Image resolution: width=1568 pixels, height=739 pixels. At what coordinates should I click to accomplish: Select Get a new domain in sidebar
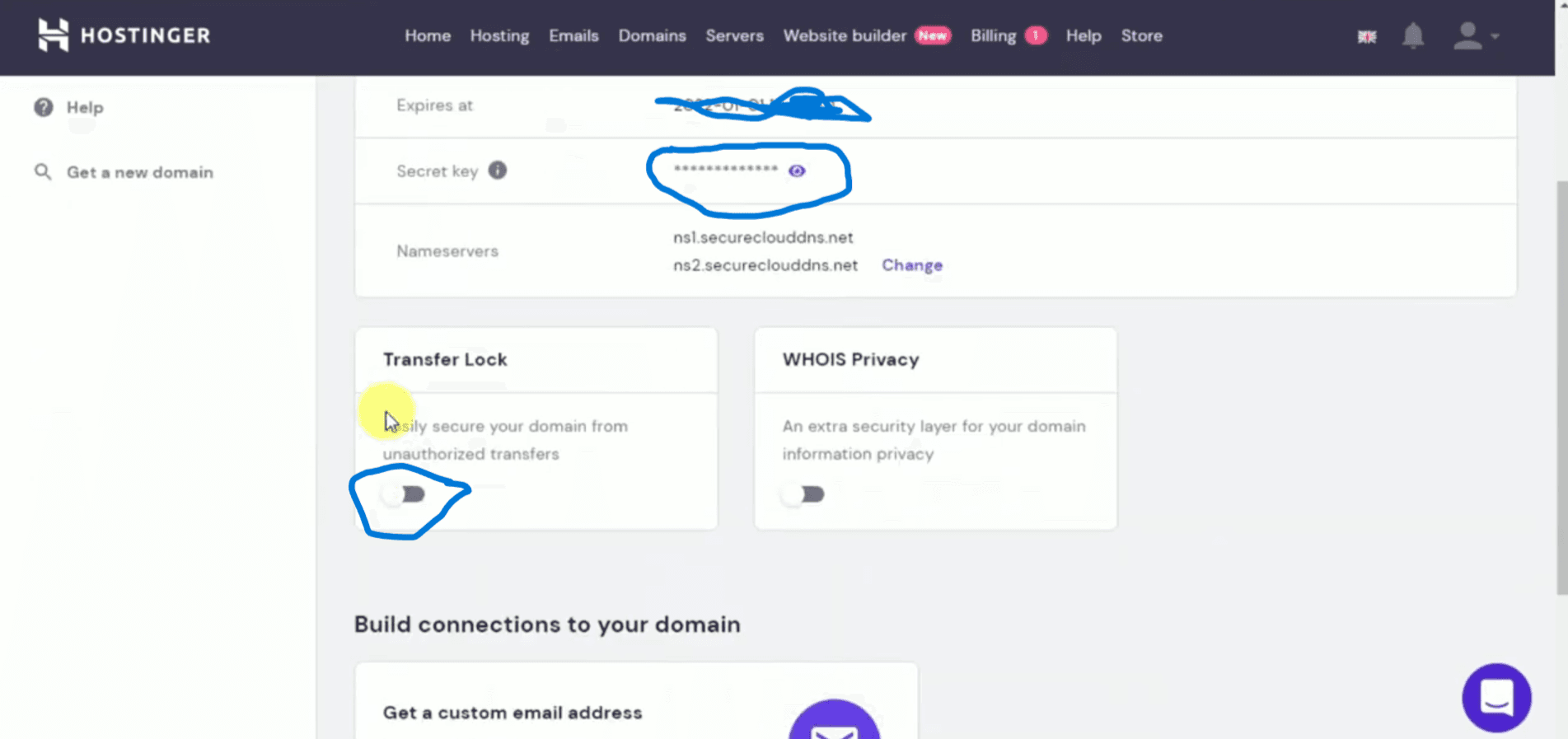[x=140, y=172]
